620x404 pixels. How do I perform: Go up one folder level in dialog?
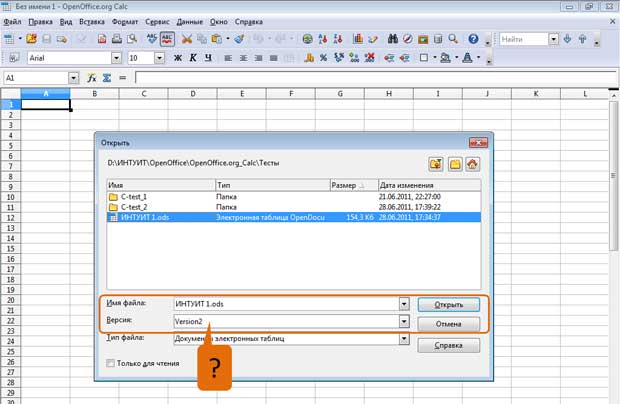click(436, 164)
